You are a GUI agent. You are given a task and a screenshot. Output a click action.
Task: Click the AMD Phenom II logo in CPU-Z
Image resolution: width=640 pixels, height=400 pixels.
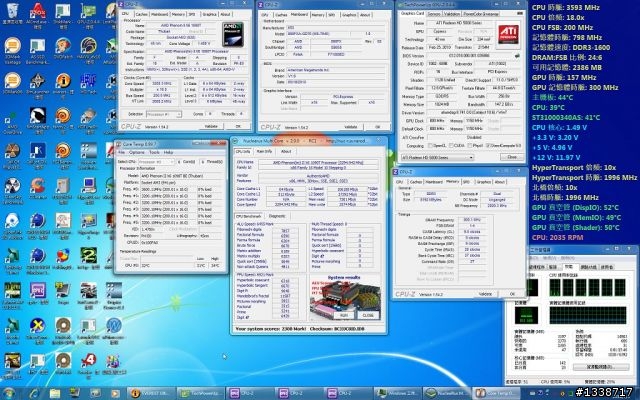233,34
